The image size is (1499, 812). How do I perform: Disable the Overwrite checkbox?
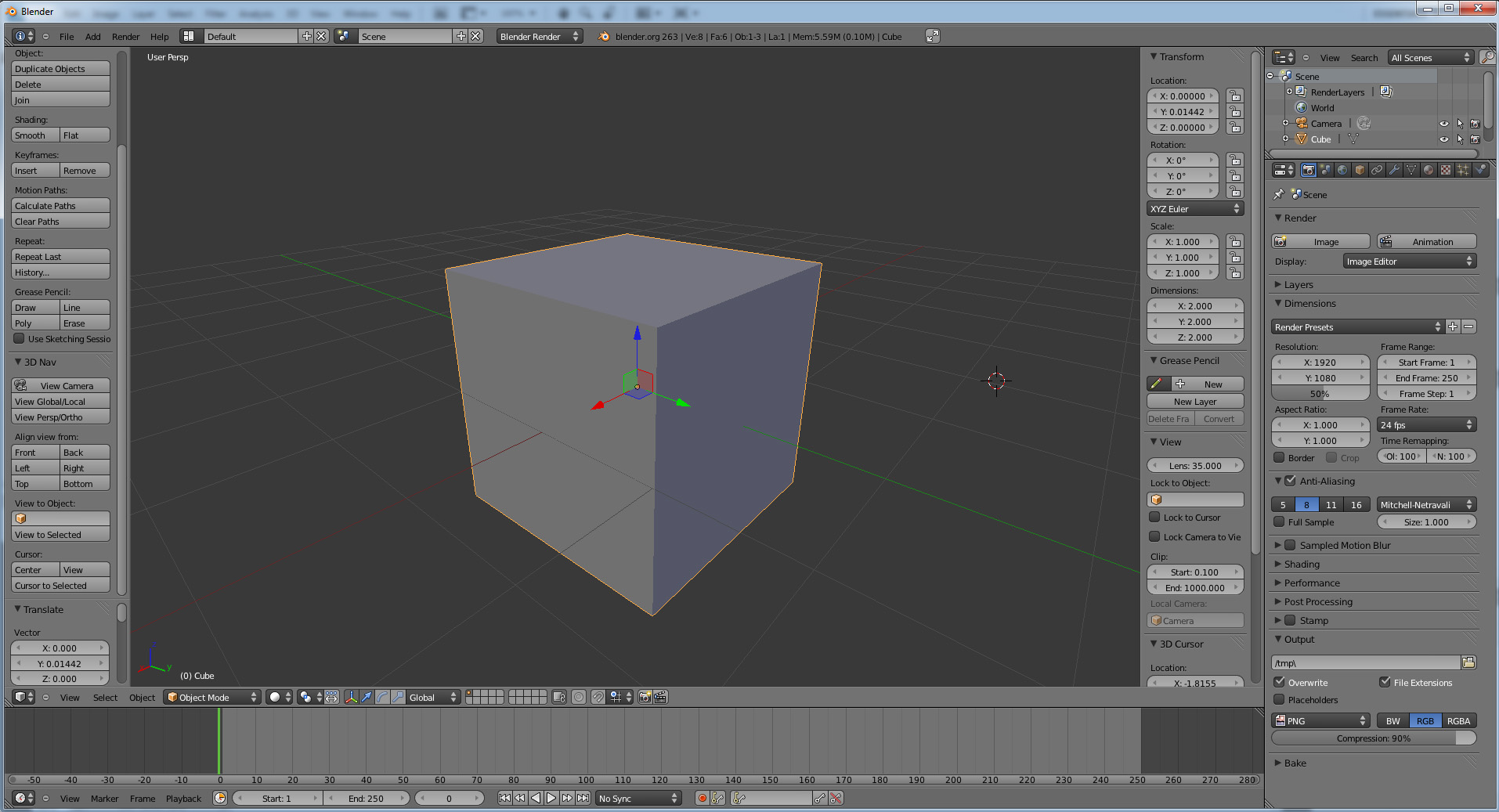(x=1280, y=682)
